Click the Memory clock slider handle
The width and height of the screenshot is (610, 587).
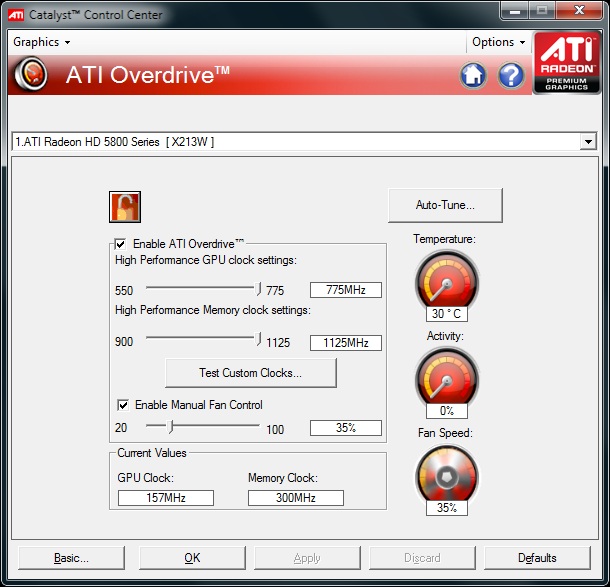[x=258, y=339]
